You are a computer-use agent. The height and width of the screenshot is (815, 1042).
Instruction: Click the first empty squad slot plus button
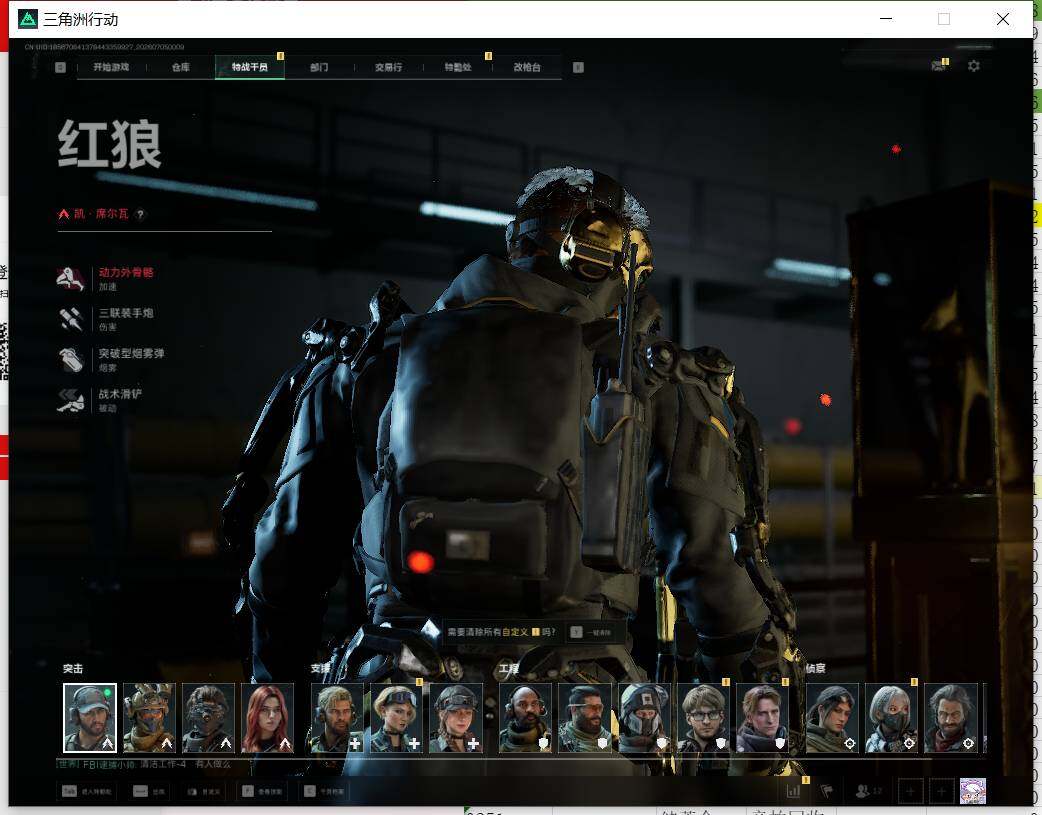(910, 791)
